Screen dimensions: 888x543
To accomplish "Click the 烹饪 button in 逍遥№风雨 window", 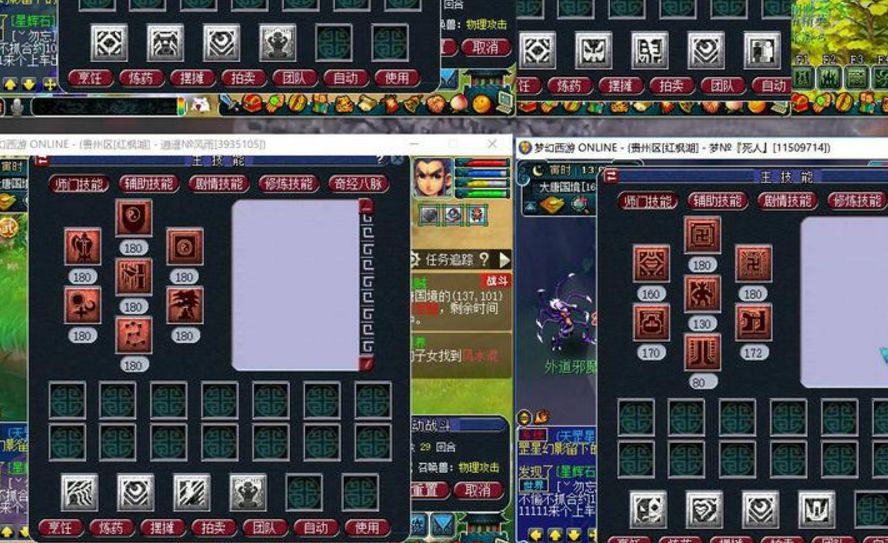I will [61, 528].
